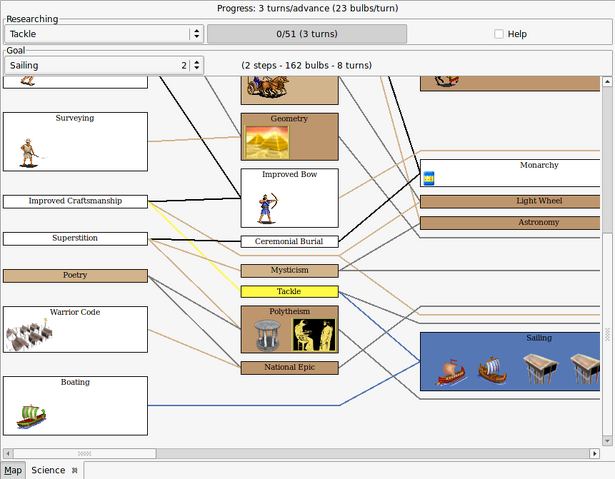The height and width of the screenshot is (479, 615).
Task: Click the Surveying node title
Action: point(75,118)
